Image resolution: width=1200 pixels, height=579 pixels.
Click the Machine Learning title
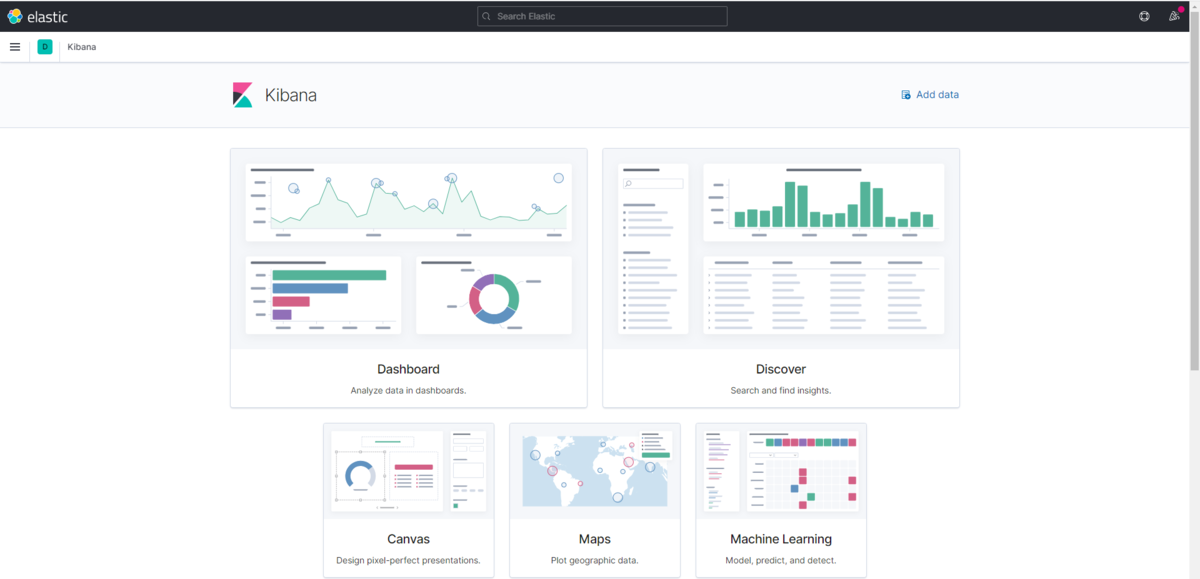click(781, 539)
